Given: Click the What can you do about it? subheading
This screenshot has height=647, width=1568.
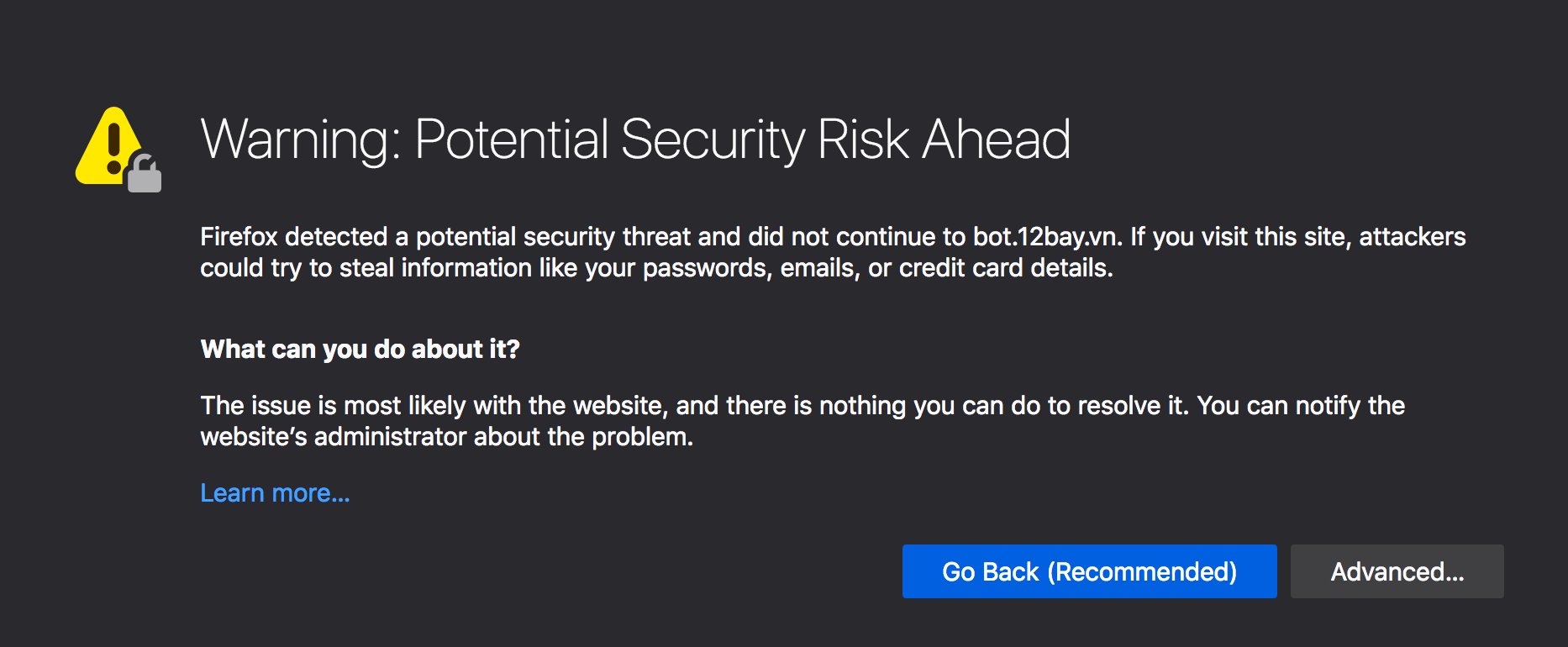Looking at the screenshot, I should pos(360,349).
